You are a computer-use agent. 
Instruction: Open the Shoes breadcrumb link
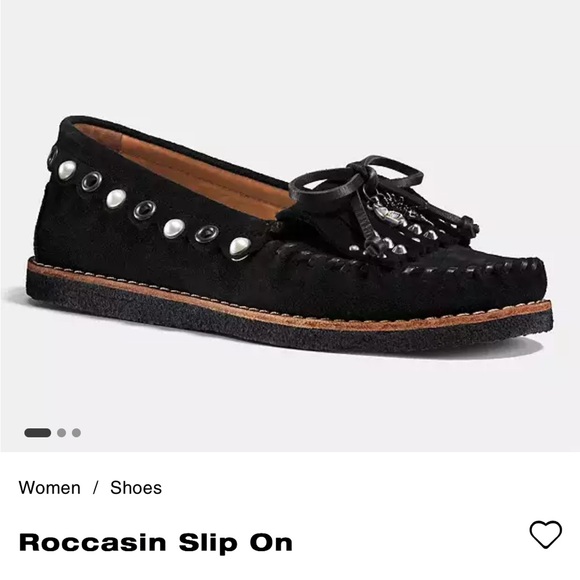(136, 488)
